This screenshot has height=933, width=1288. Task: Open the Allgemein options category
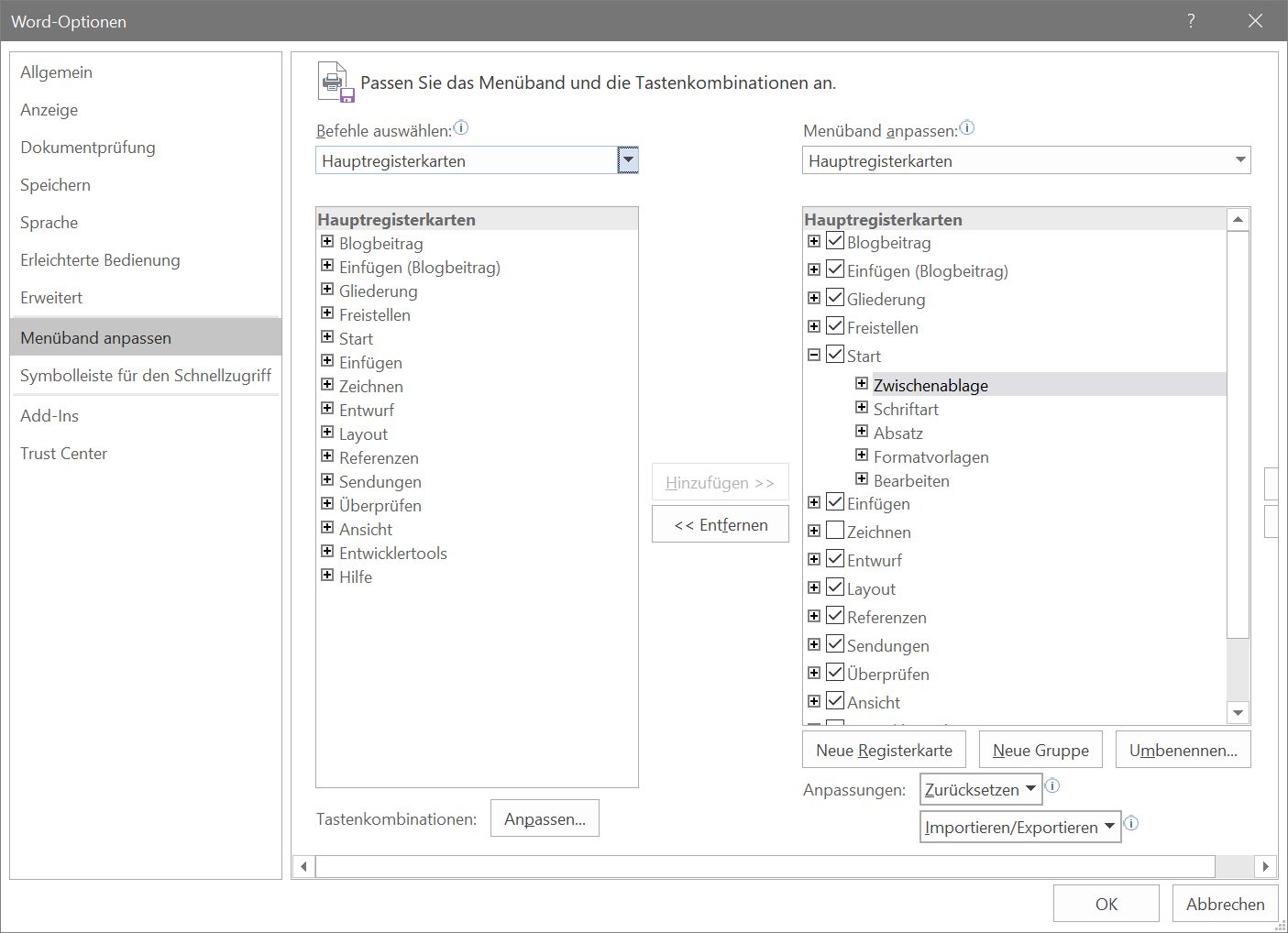click(146, 71)
